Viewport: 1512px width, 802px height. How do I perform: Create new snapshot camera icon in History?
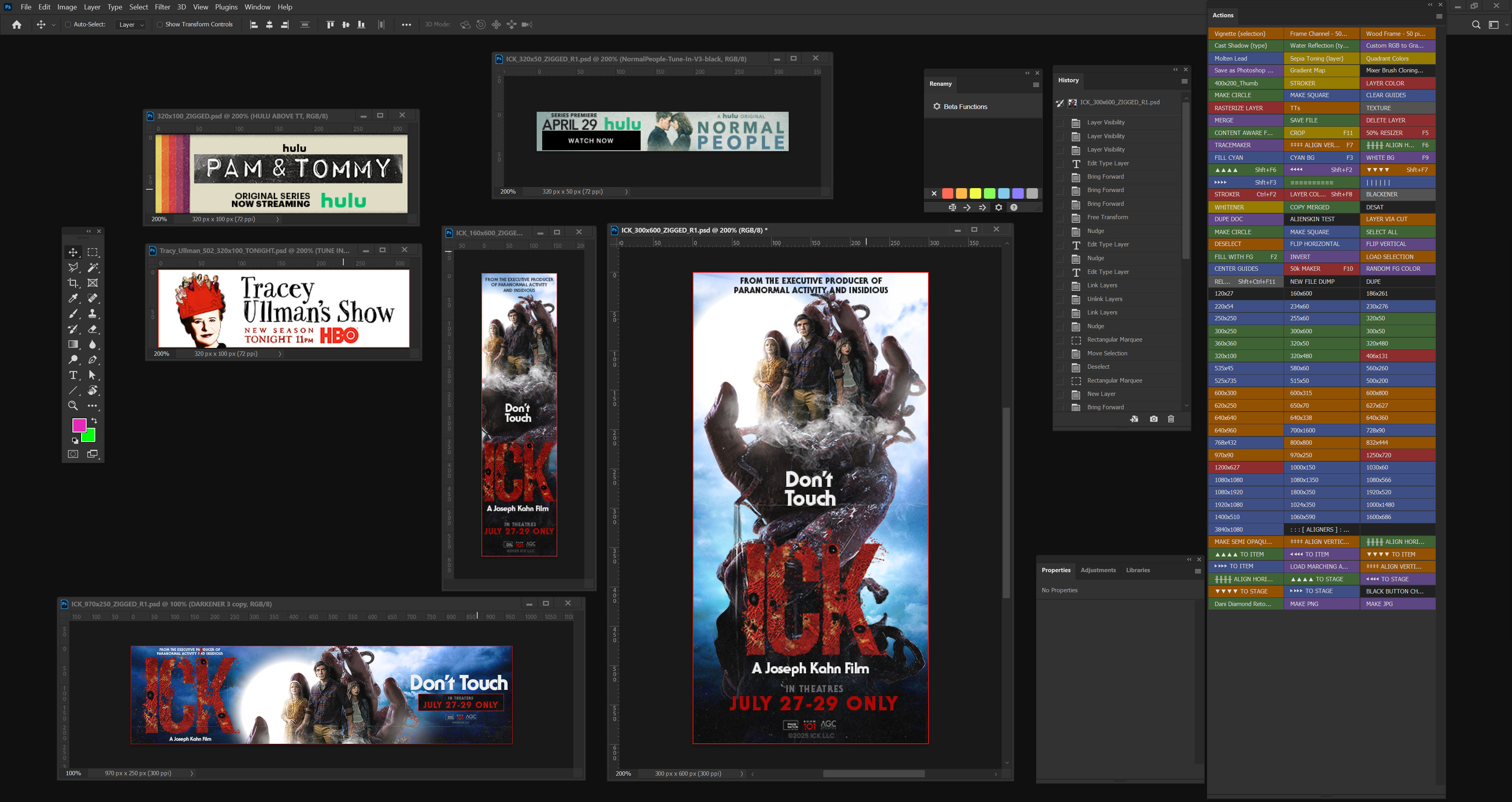(1153, 419)
